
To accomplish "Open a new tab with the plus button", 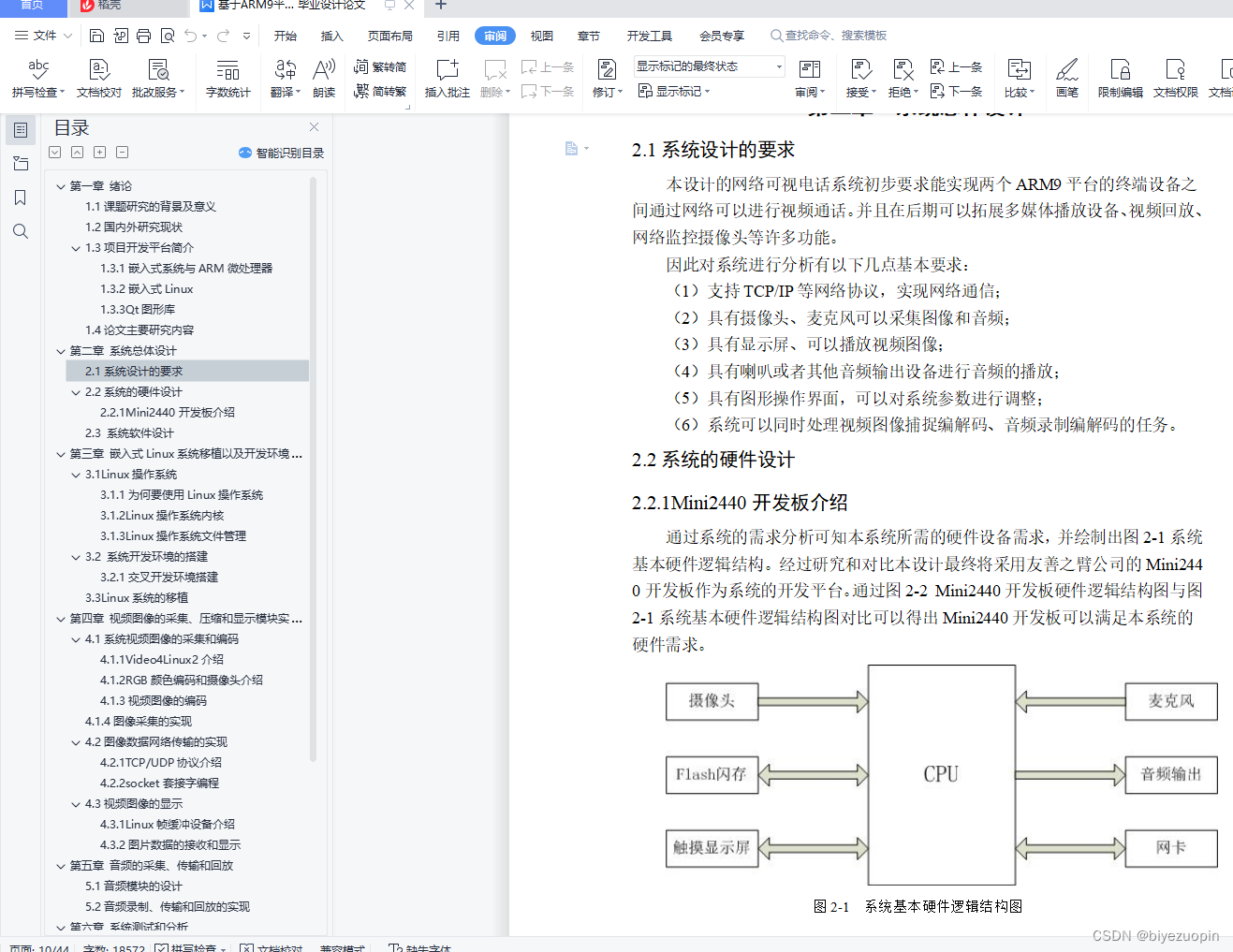I will click(441, 5).
